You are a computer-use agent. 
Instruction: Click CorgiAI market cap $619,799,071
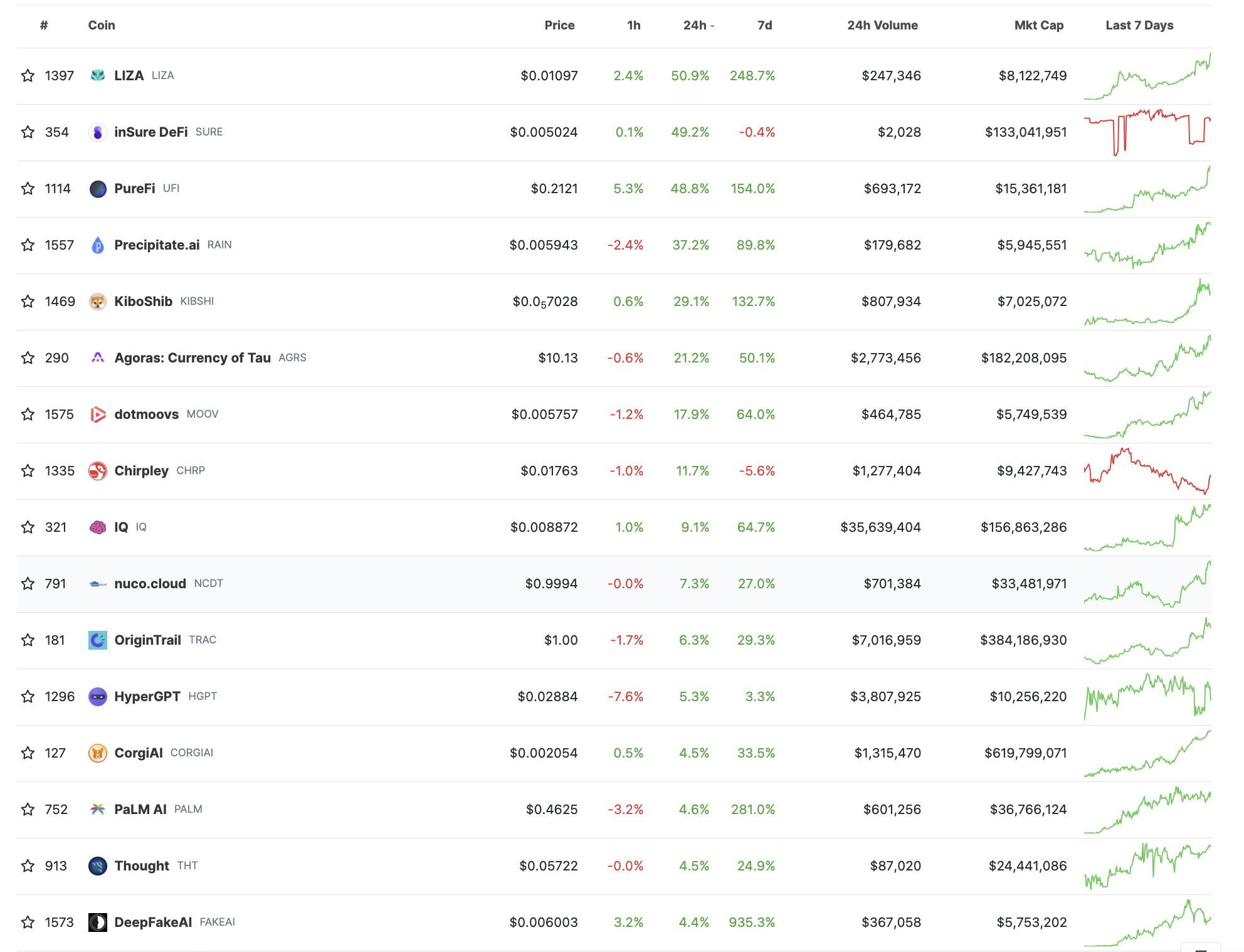[1025, 753]
